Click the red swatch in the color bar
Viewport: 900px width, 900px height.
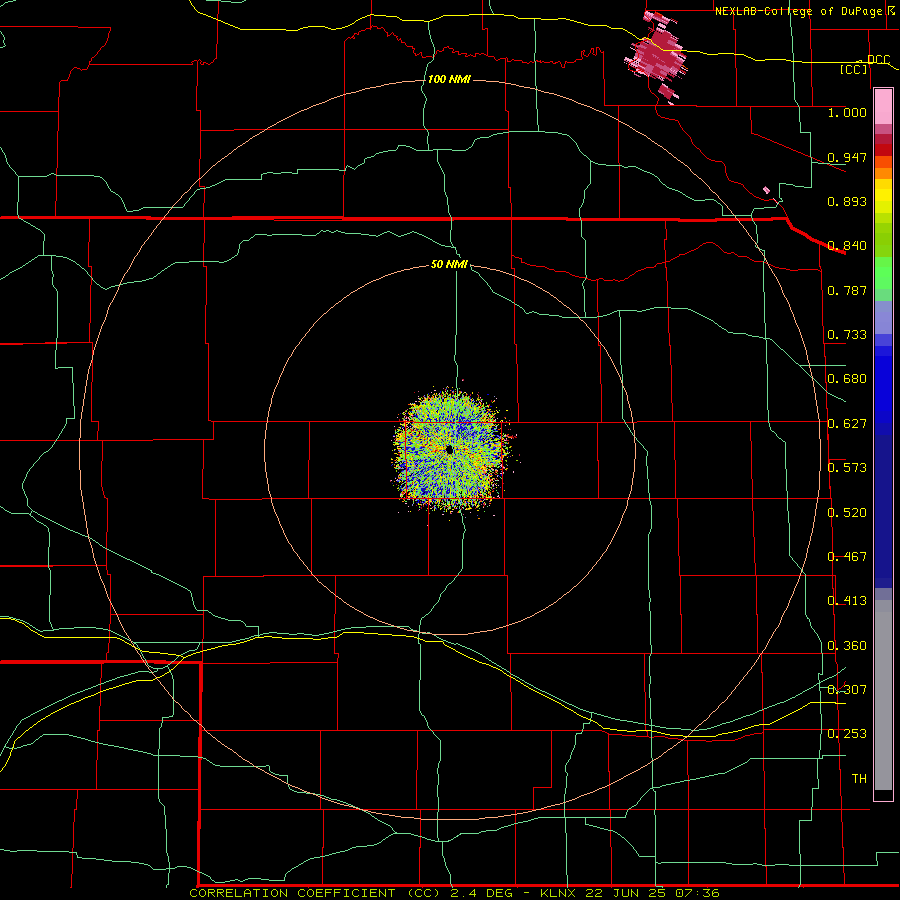(883, 150)
